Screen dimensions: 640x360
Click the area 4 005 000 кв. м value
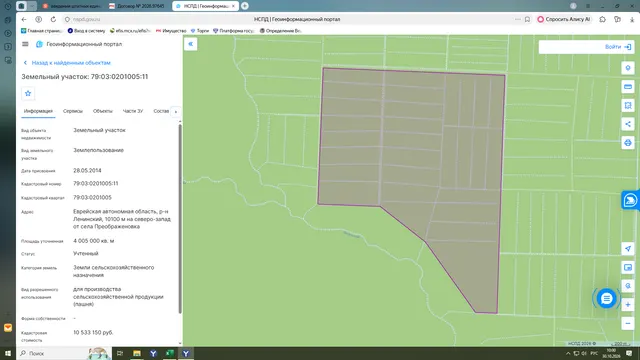[x=93, y=241]
